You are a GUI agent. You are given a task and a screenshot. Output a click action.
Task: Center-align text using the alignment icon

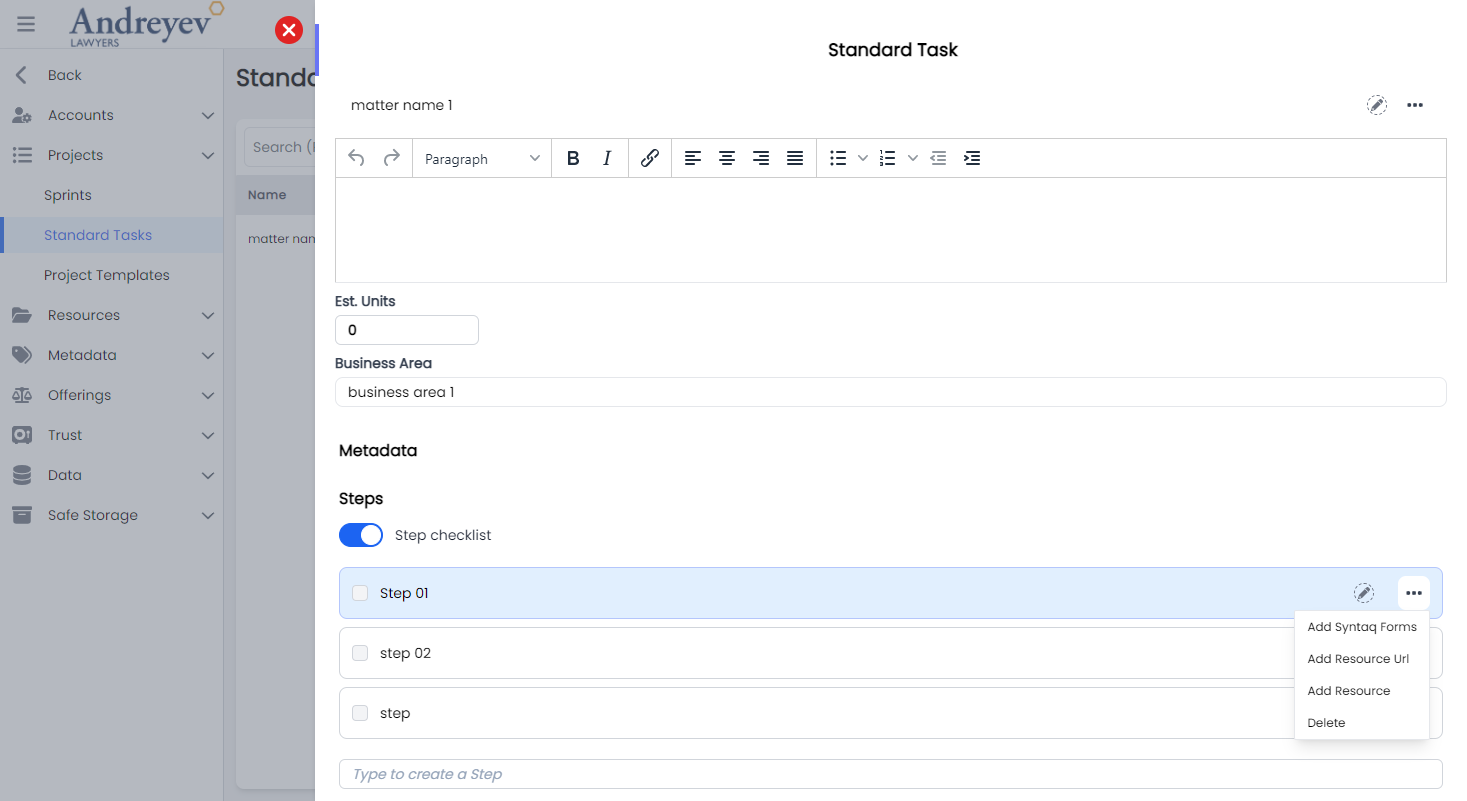point(727,157)
